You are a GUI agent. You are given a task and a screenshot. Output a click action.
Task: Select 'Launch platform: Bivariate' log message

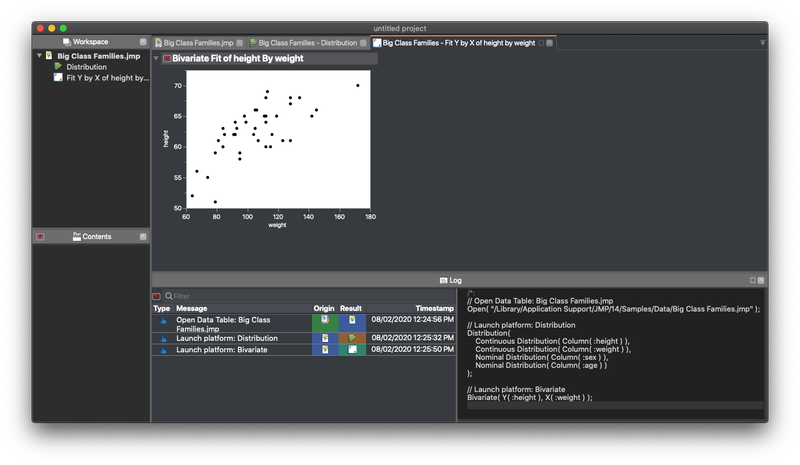pos(221,350)
